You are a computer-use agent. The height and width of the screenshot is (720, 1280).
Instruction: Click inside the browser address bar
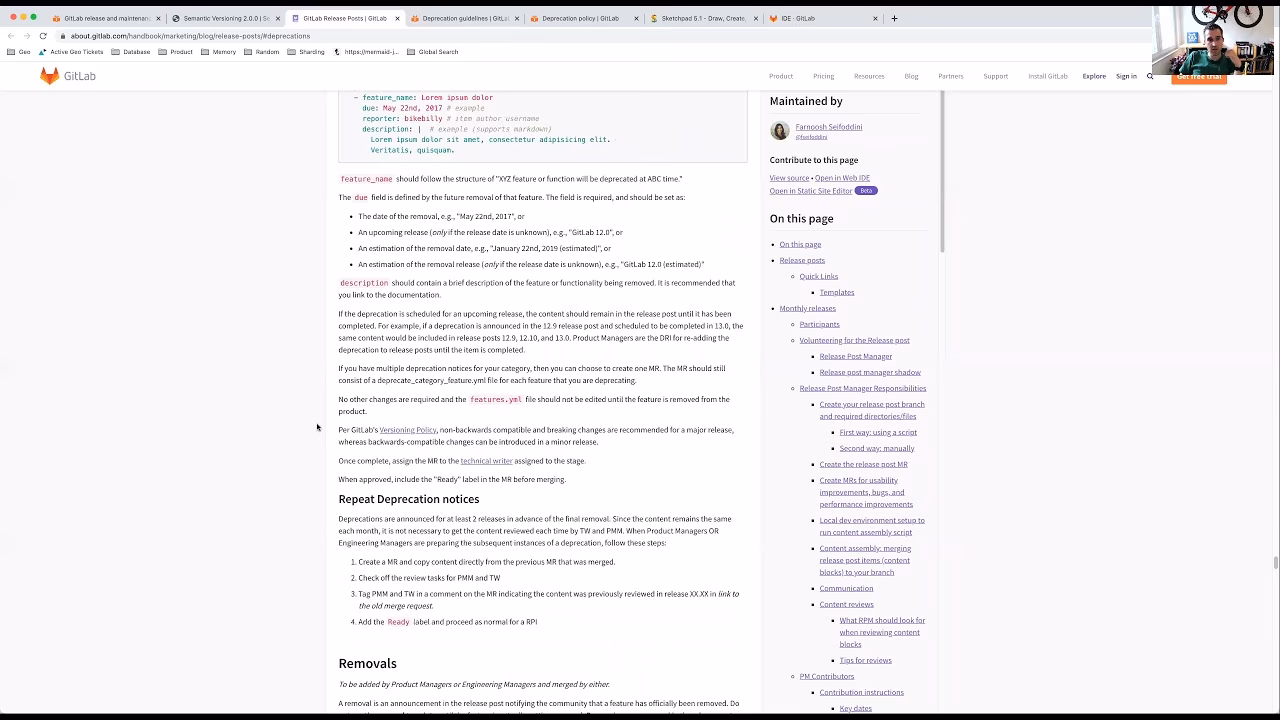(x=300, y=35)
